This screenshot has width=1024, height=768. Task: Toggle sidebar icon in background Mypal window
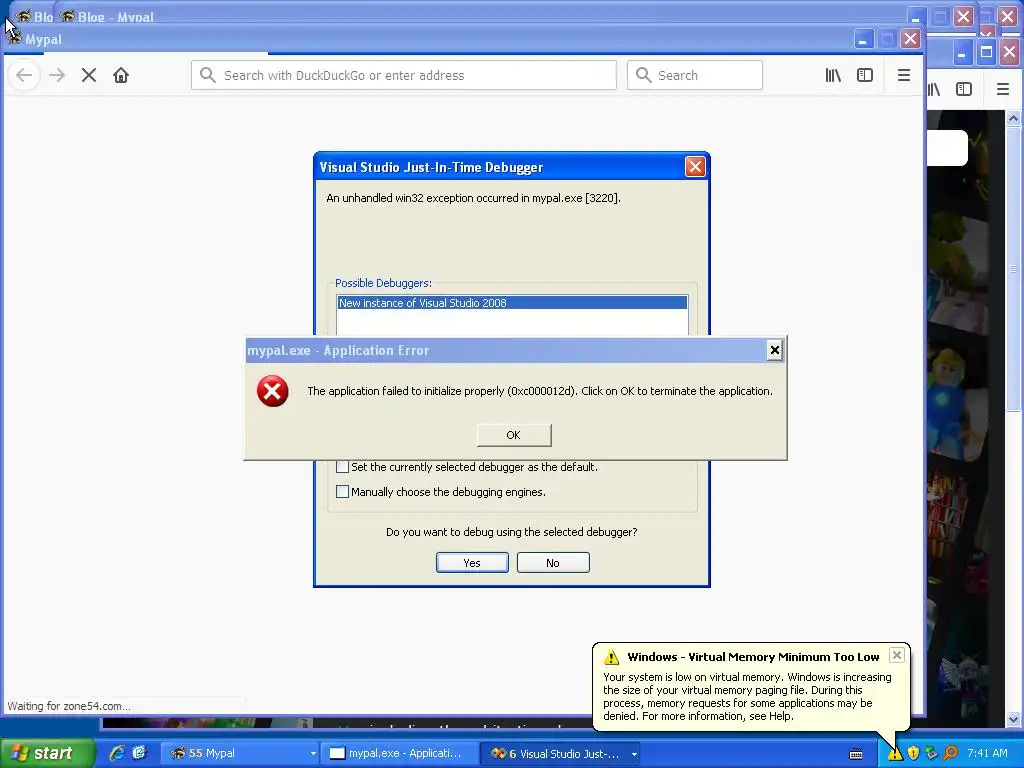point(964,89)
